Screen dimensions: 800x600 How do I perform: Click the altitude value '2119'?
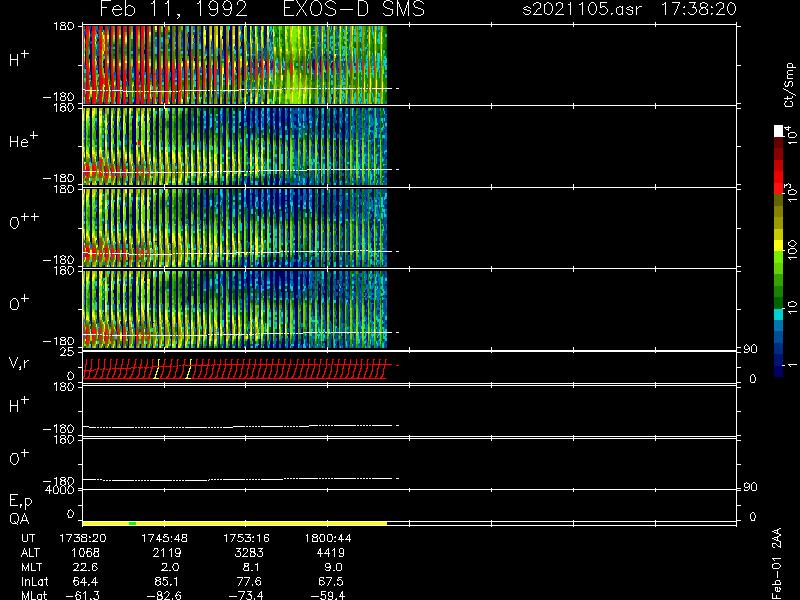[167, 553]
